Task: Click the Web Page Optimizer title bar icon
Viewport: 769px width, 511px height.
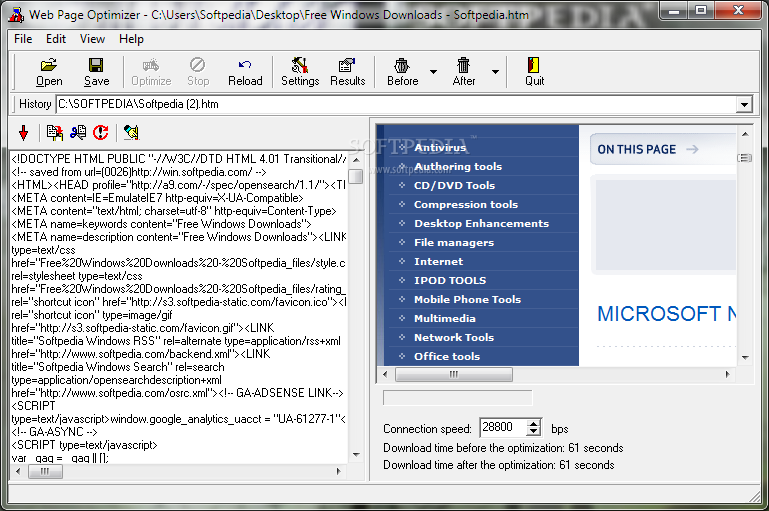Action: (16, 15)
